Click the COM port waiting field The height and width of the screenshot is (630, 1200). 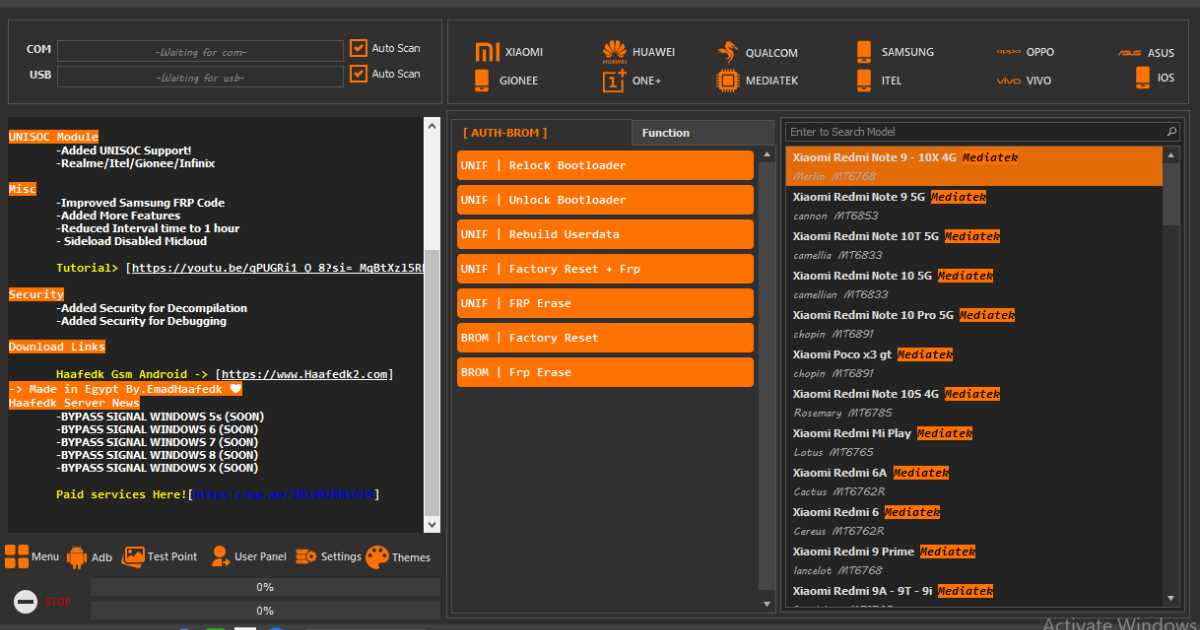coord(200,51)
